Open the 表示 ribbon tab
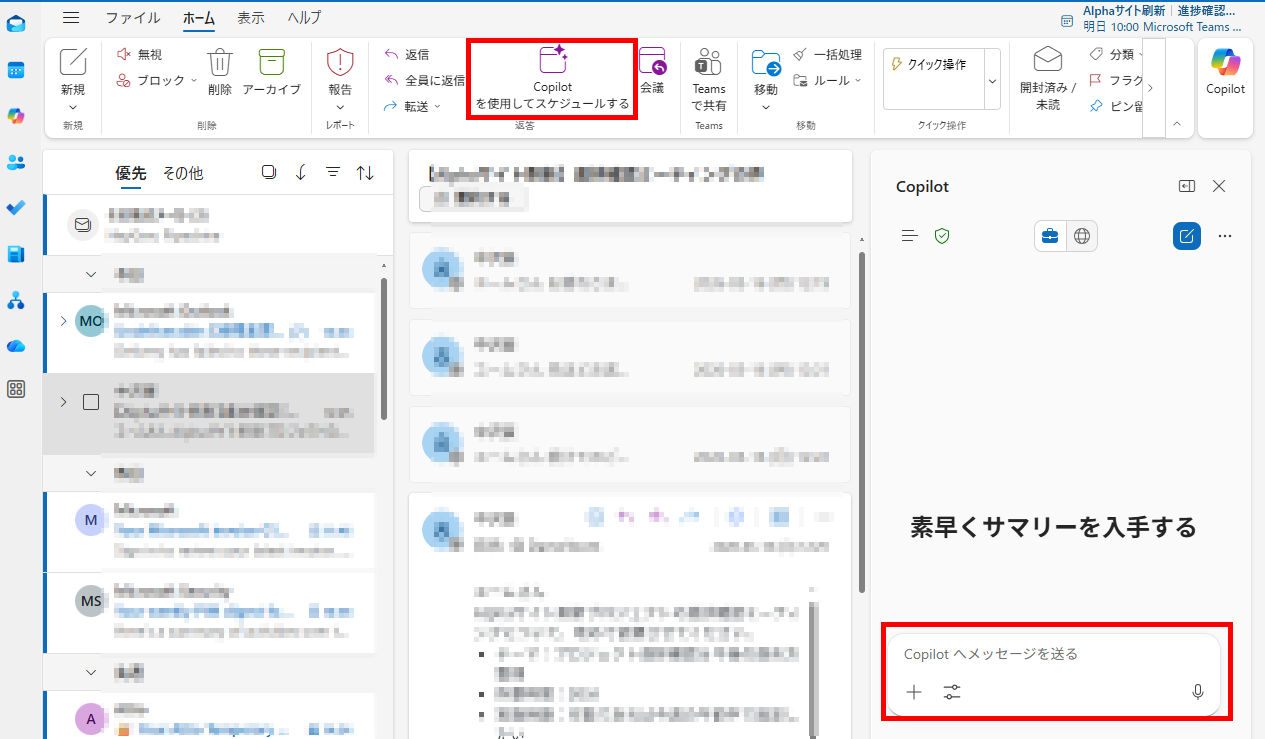Image resolution: width=1265 pixels, height=739 pixels. [251, 17]
